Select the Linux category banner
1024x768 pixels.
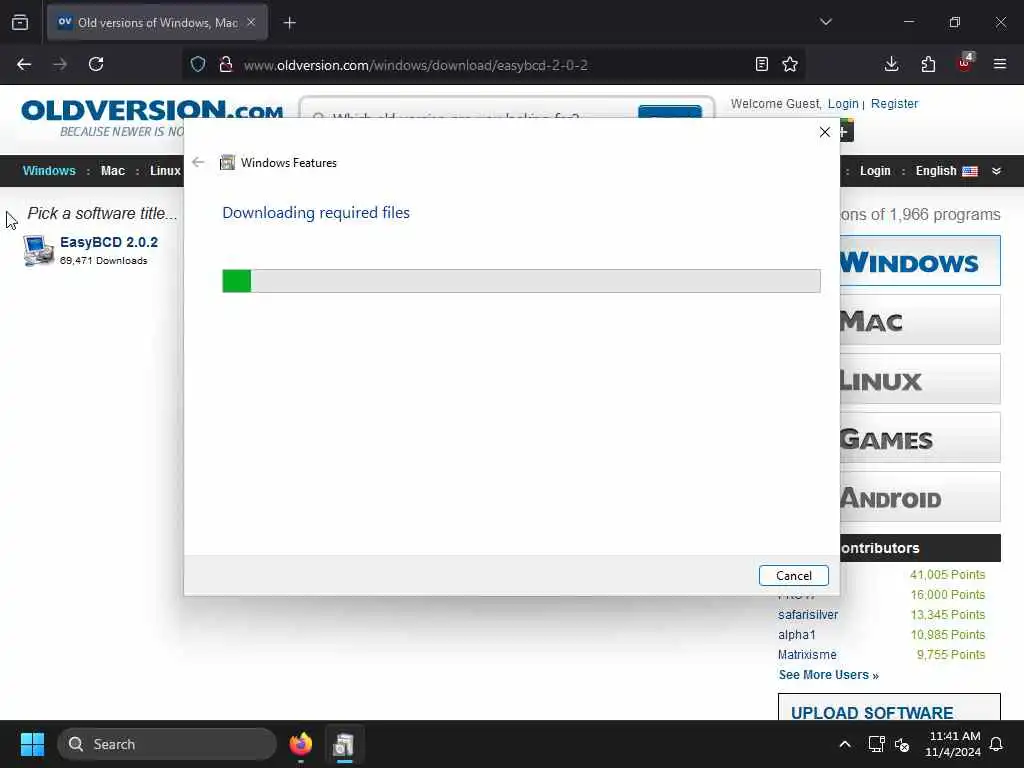pos(920,378)
